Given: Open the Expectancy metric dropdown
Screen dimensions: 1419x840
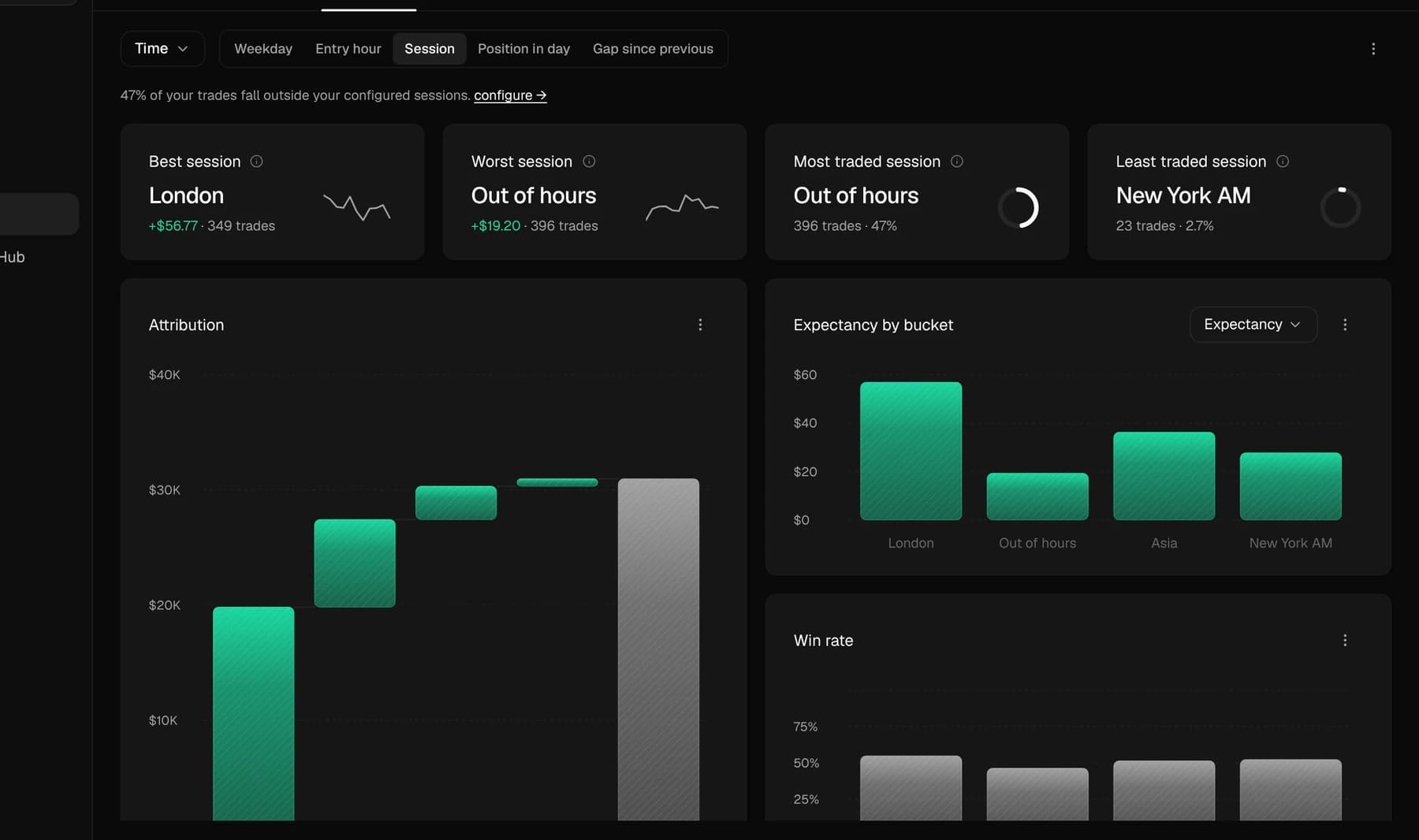Looking at the screenshot, I should pyautogui.click(x=1253, y=325).
